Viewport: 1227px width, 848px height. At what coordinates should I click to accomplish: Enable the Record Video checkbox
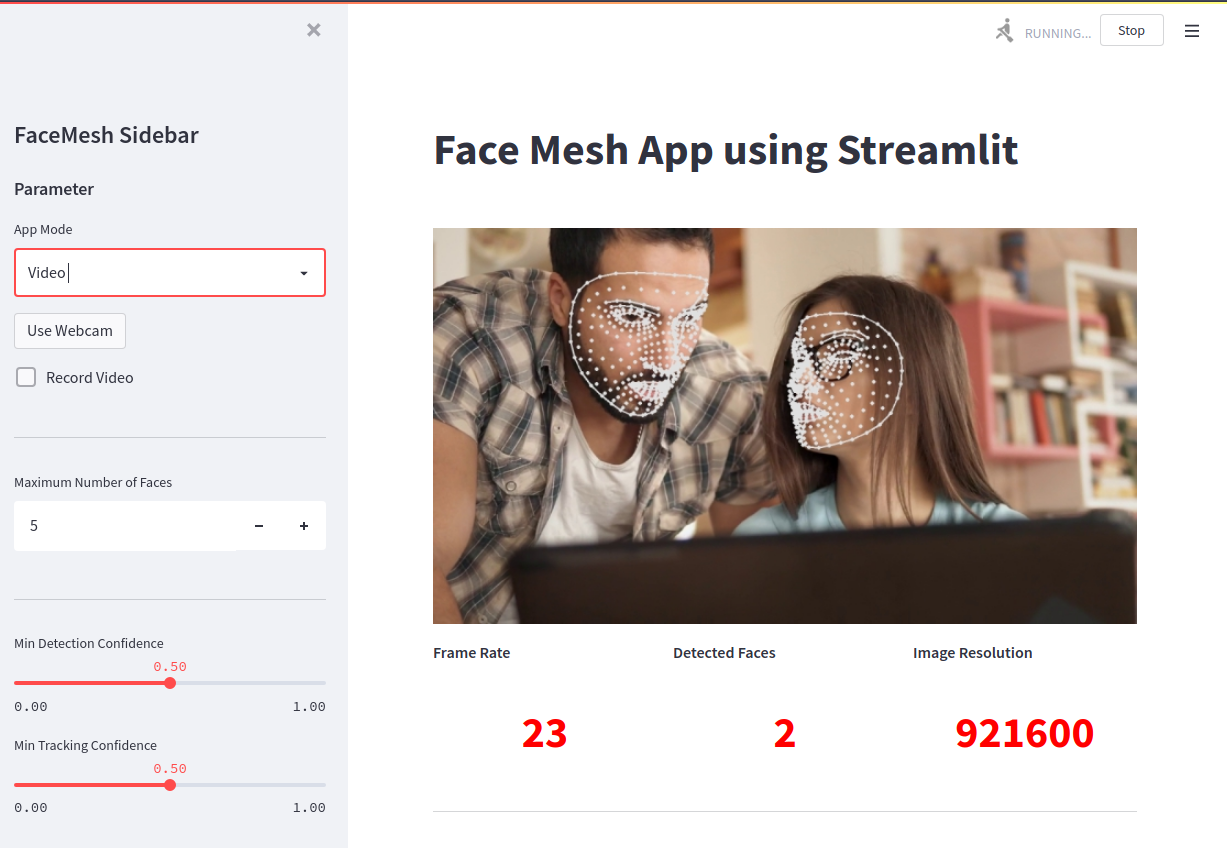pyautogui.click(x=26, y=377)
